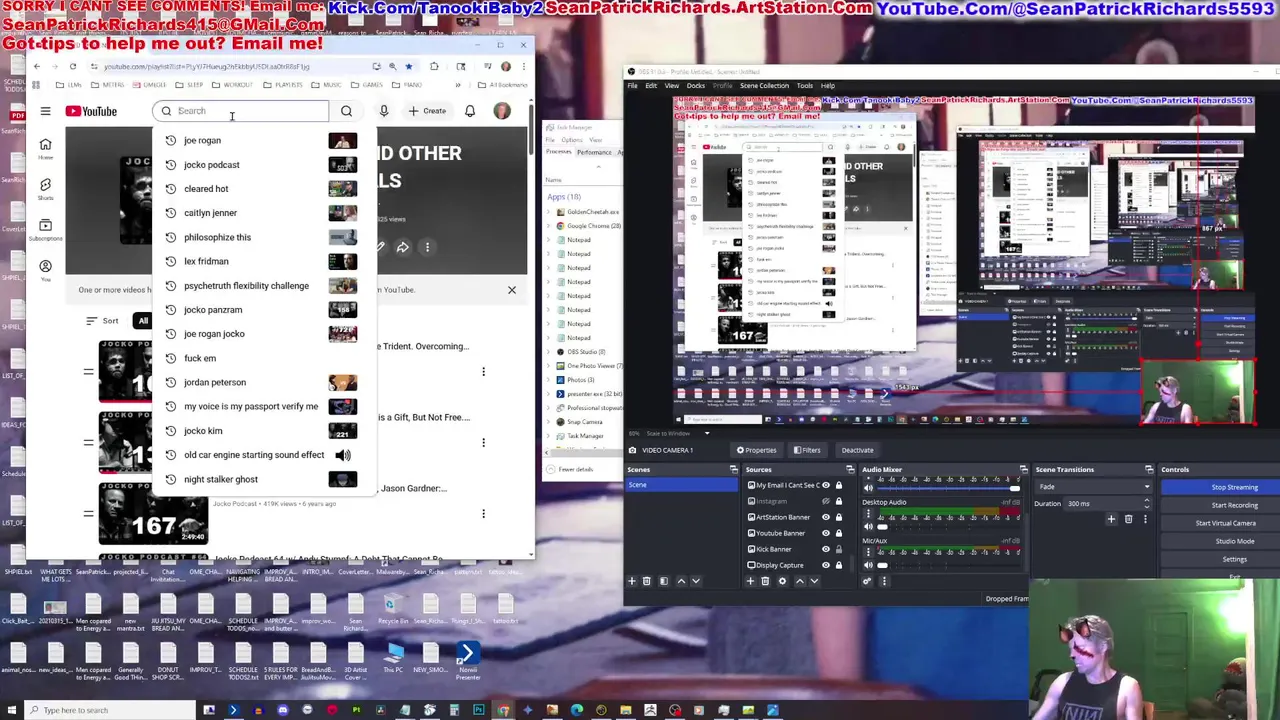Hide Display Capture source via eye
Image resolution: width=1280 pixels, height=720 pixels.
coord(826,565)
